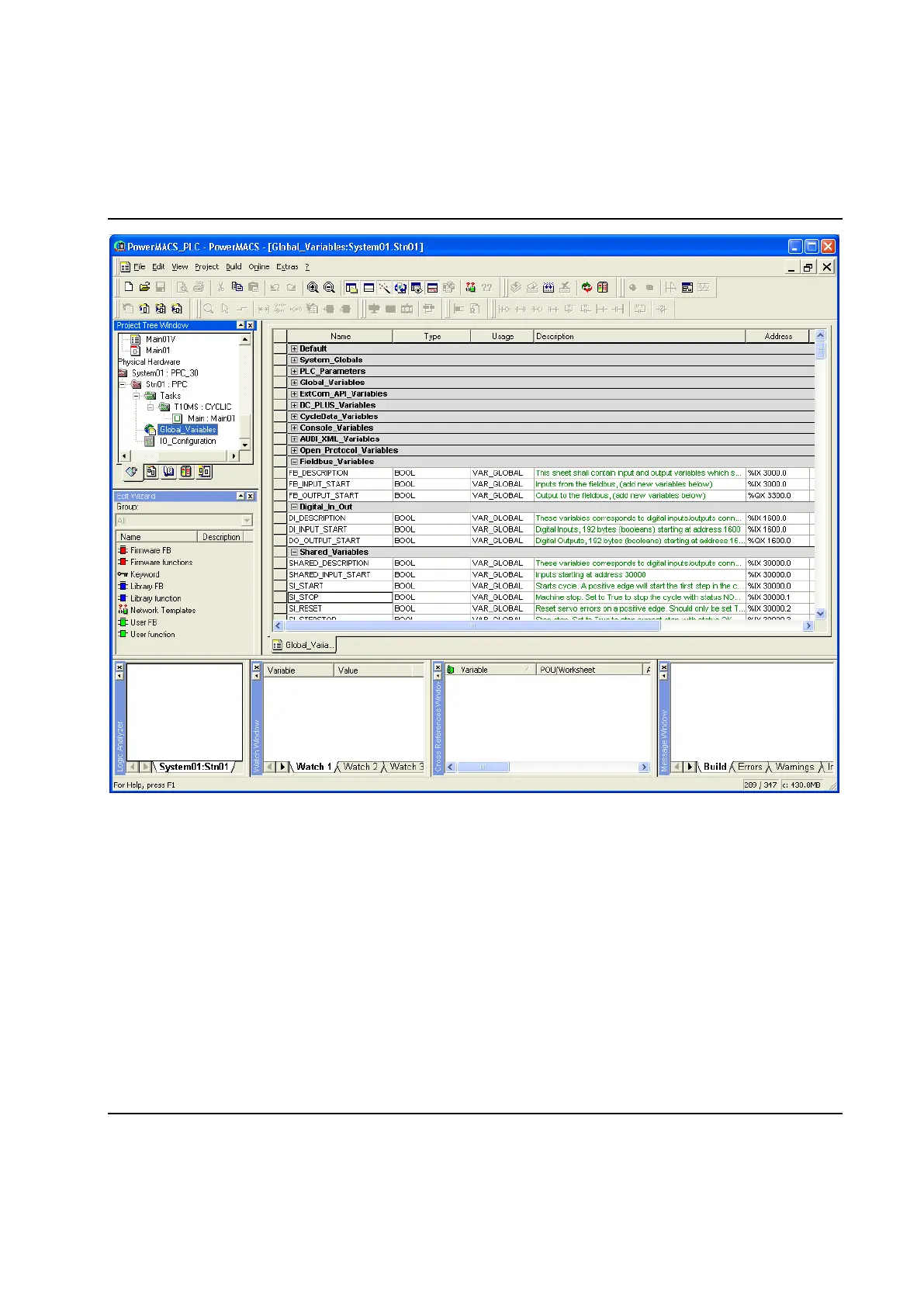Click the Print Preview toolbar icon

(x=182, y=287)
